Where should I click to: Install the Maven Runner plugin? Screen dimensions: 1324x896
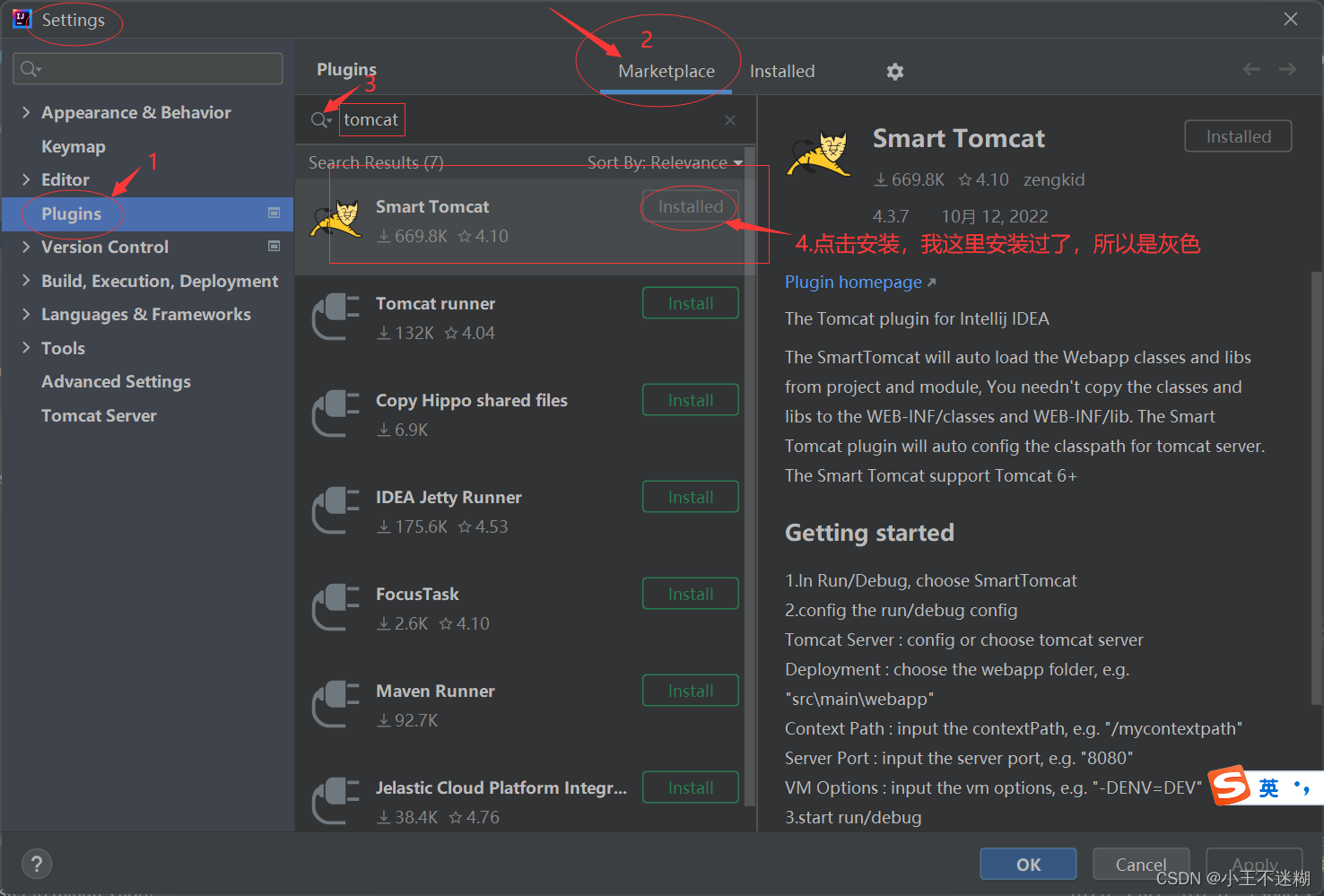tap(691, 691)
